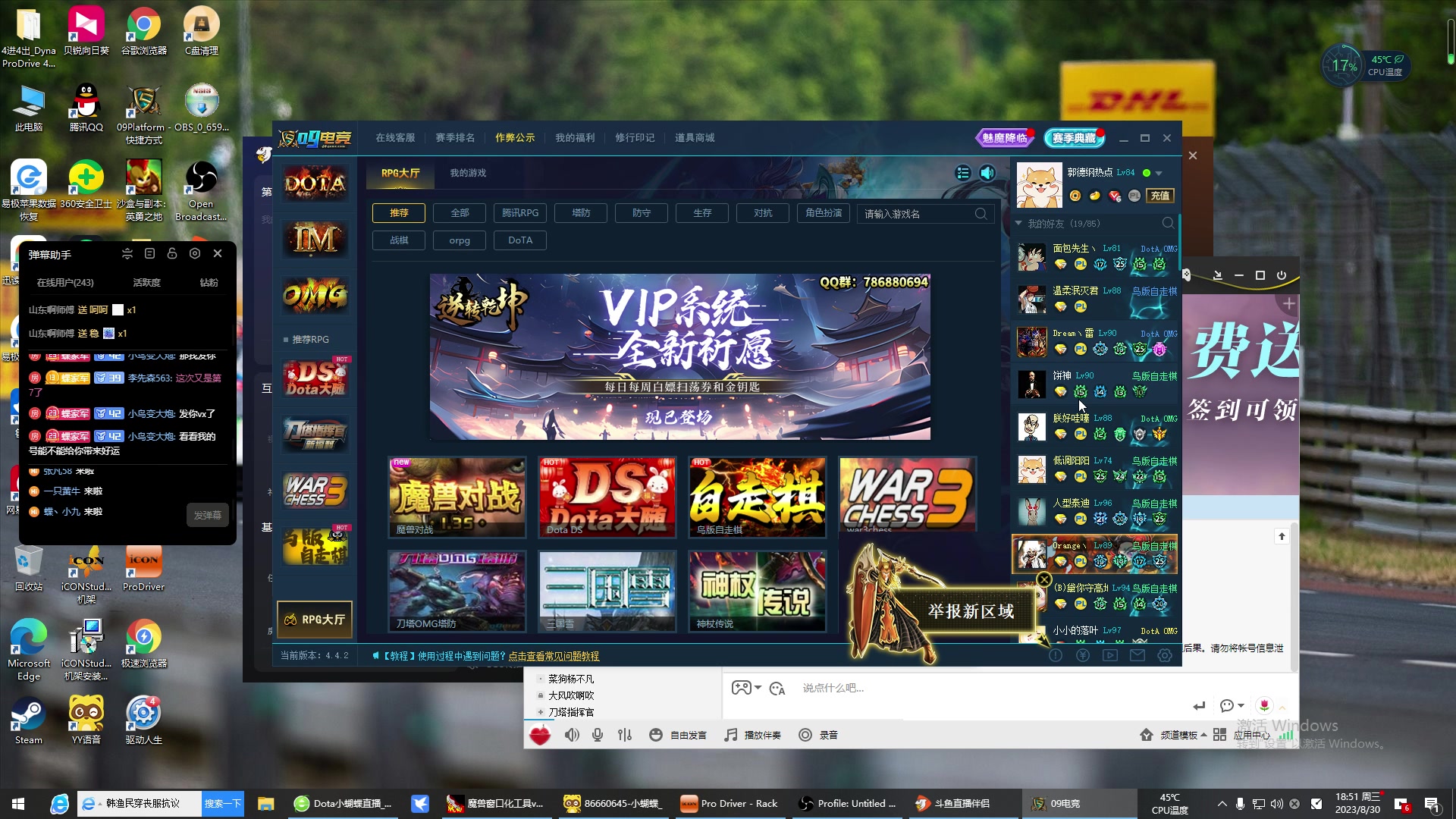Select the 全部 category filter

click(460, 213)
